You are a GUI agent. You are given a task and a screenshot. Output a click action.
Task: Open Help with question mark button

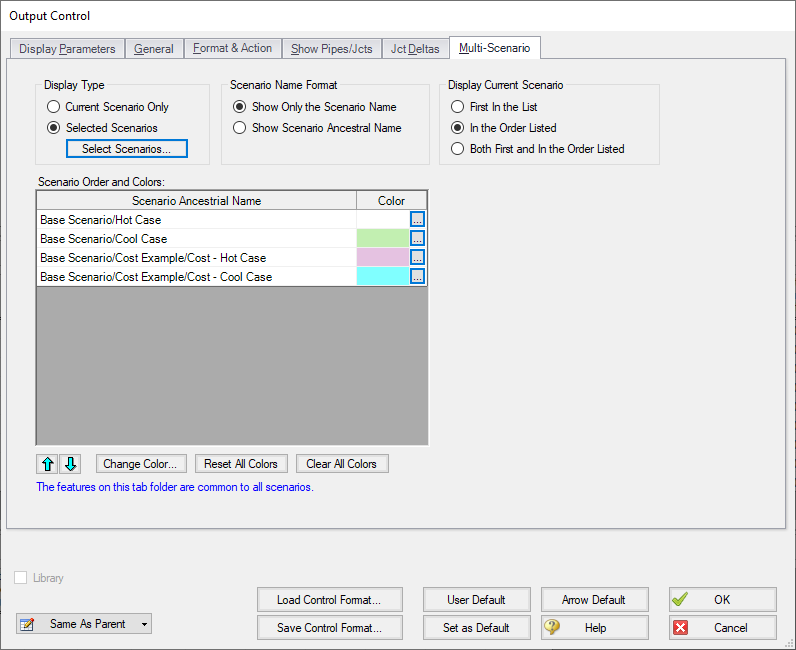tap(594, 628)
